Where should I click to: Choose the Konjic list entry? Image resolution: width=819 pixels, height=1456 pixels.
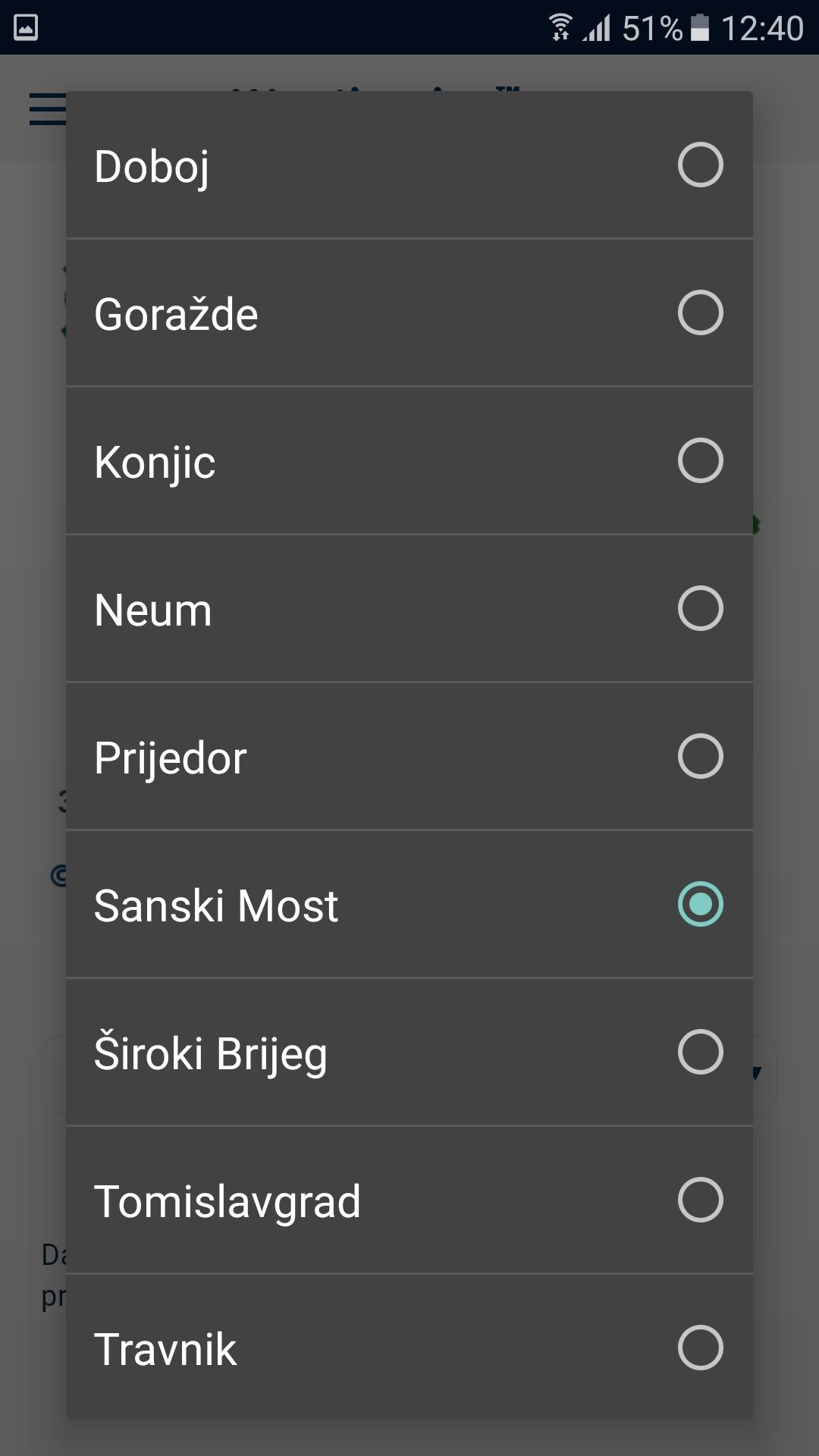pos(409,460)
